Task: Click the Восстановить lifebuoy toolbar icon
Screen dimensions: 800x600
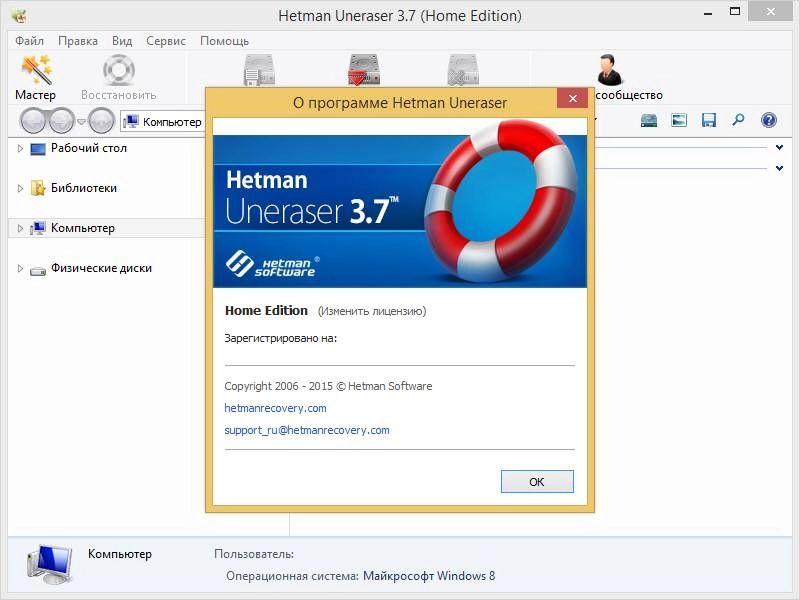Action: 118,70
